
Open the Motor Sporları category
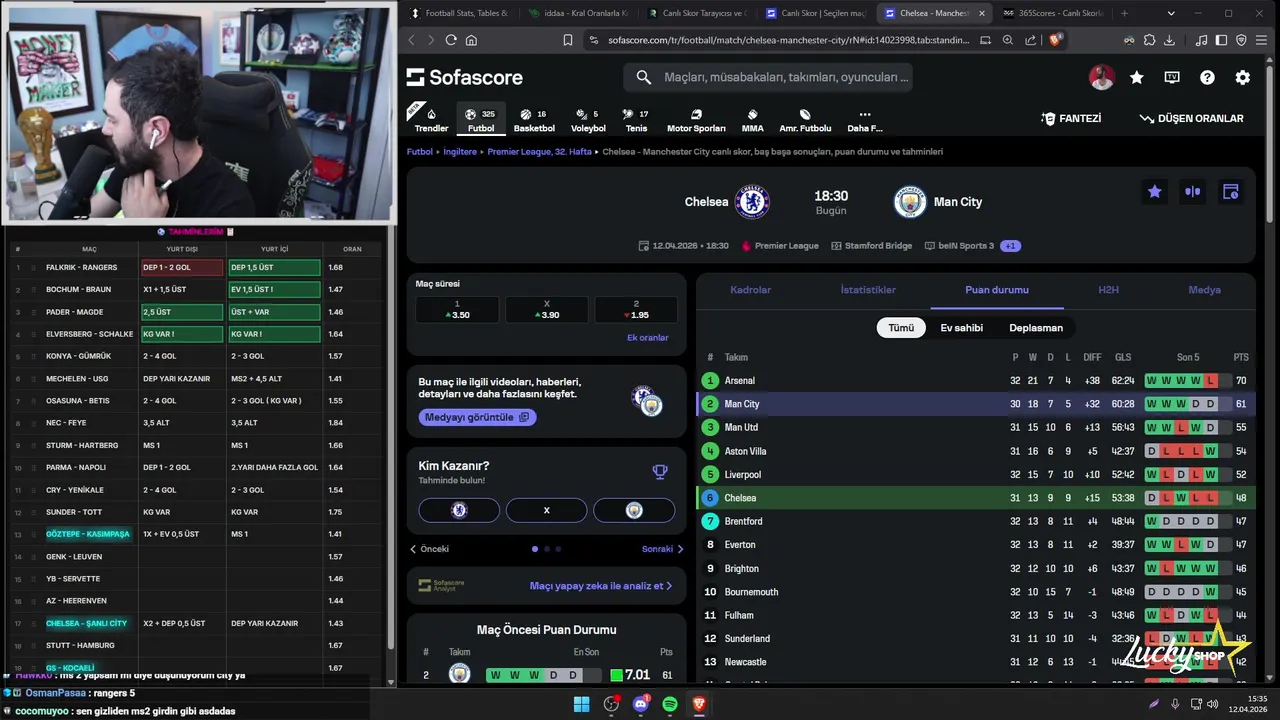[696, 120]
